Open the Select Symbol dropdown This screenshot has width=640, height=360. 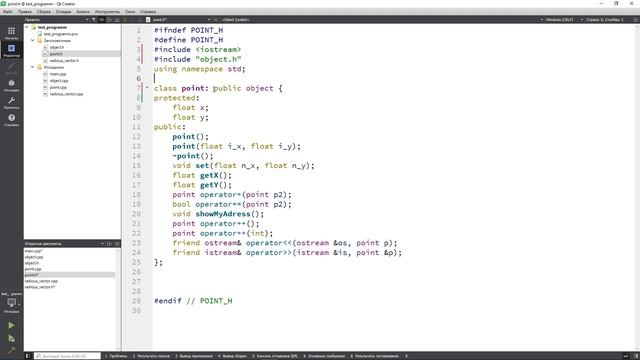[x=236, y=20]
